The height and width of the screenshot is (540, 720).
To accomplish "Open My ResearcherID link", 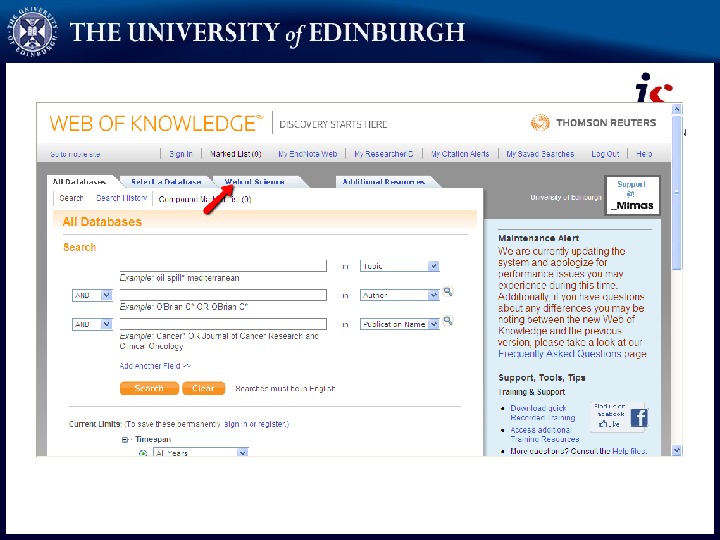I will pyautogui.click(x=383, y=154).
